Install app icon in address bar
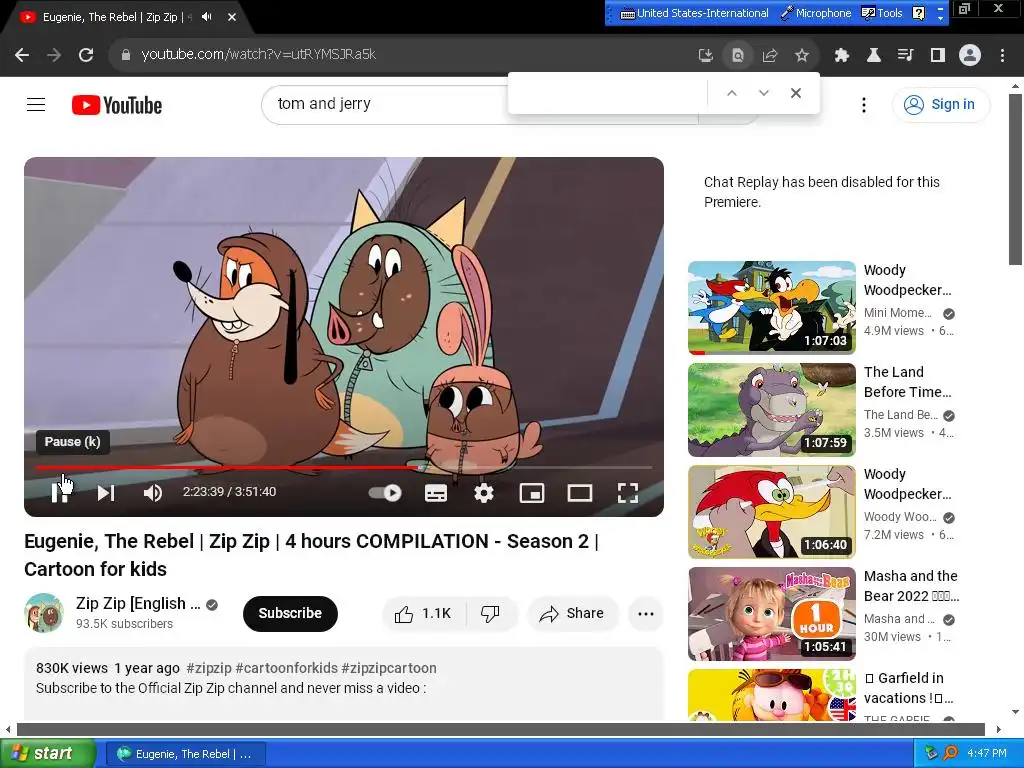 tap(705, 56)
